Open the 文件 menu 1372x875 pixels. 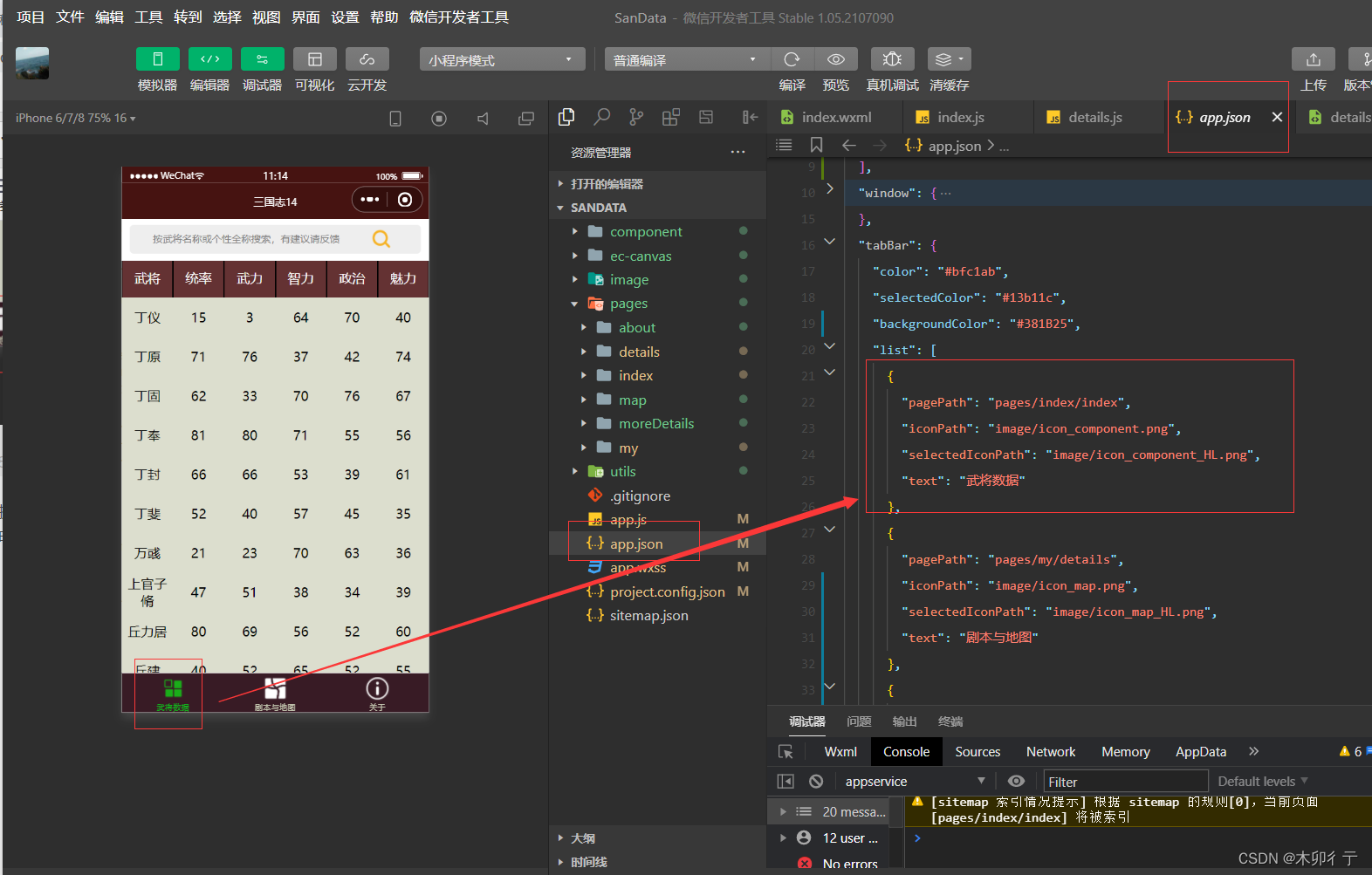tap(70, 17)
